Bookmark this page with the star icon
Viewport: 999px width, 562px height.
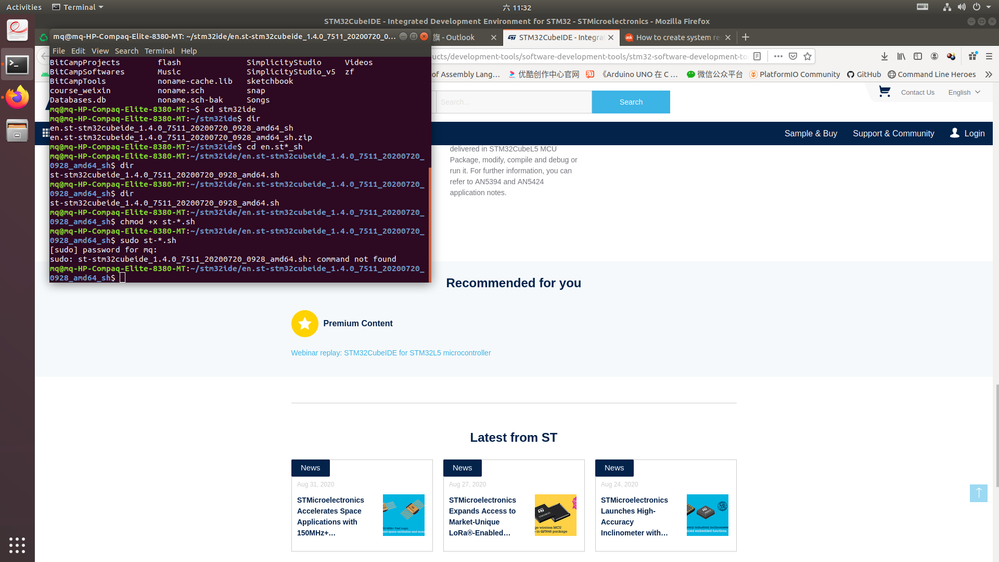pyautogui.click(x=807, y=56)
